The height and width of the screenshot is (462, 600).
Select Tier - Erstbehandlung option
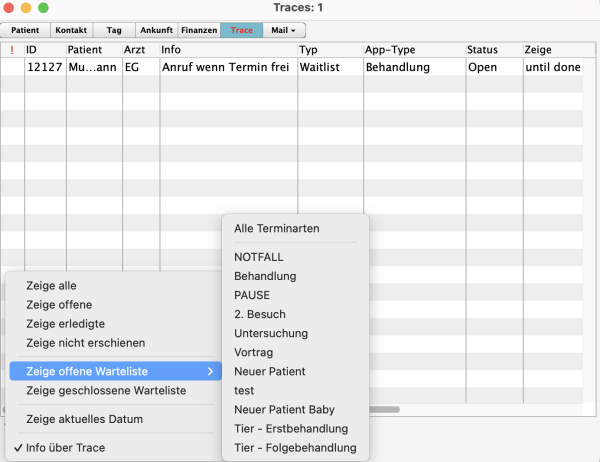[x=291, y=429]
